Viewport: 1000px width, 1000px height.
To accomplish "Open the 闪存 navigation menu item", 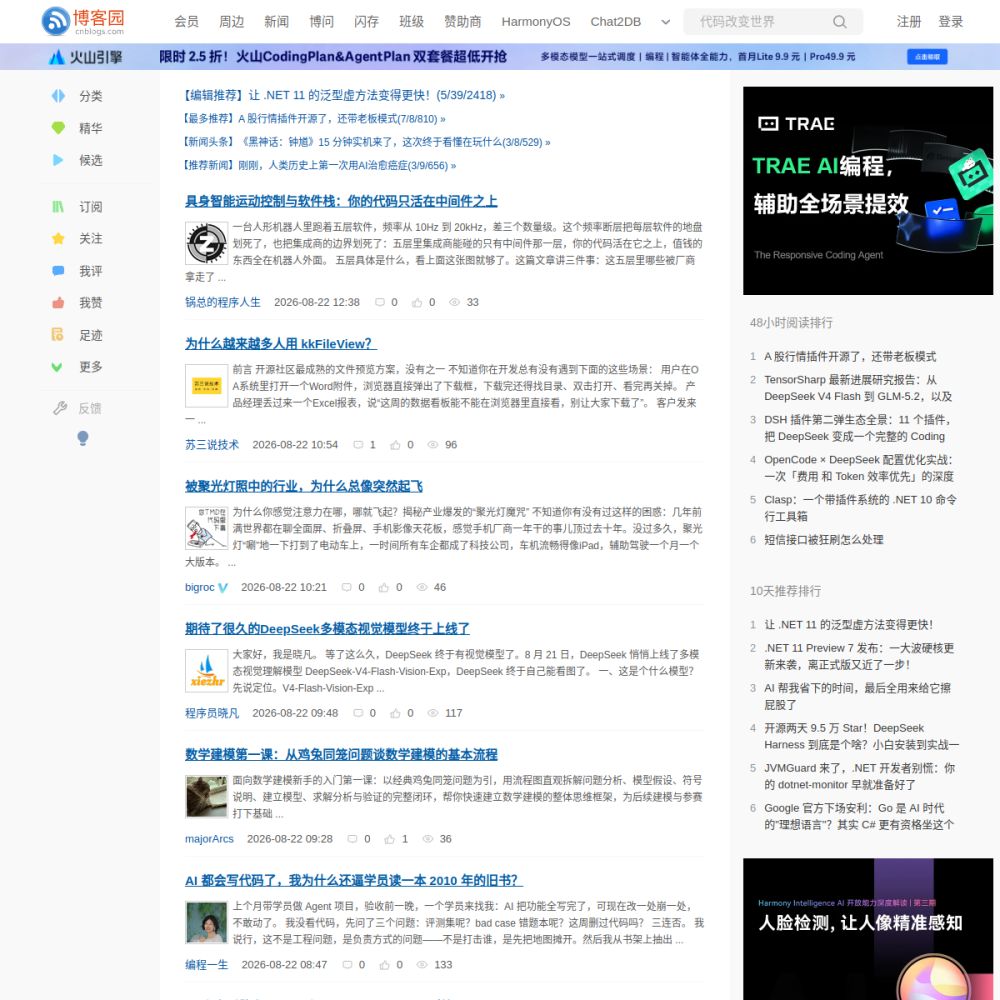I will (366, 22).
